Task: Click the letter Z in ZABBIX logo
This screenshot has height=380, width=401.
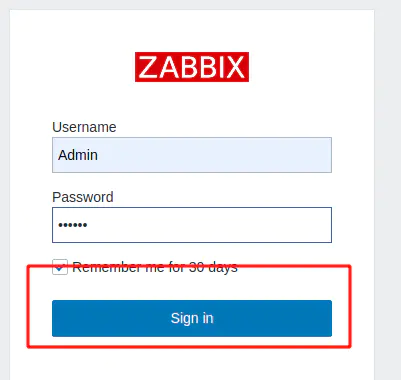Action: click(147, 67)
